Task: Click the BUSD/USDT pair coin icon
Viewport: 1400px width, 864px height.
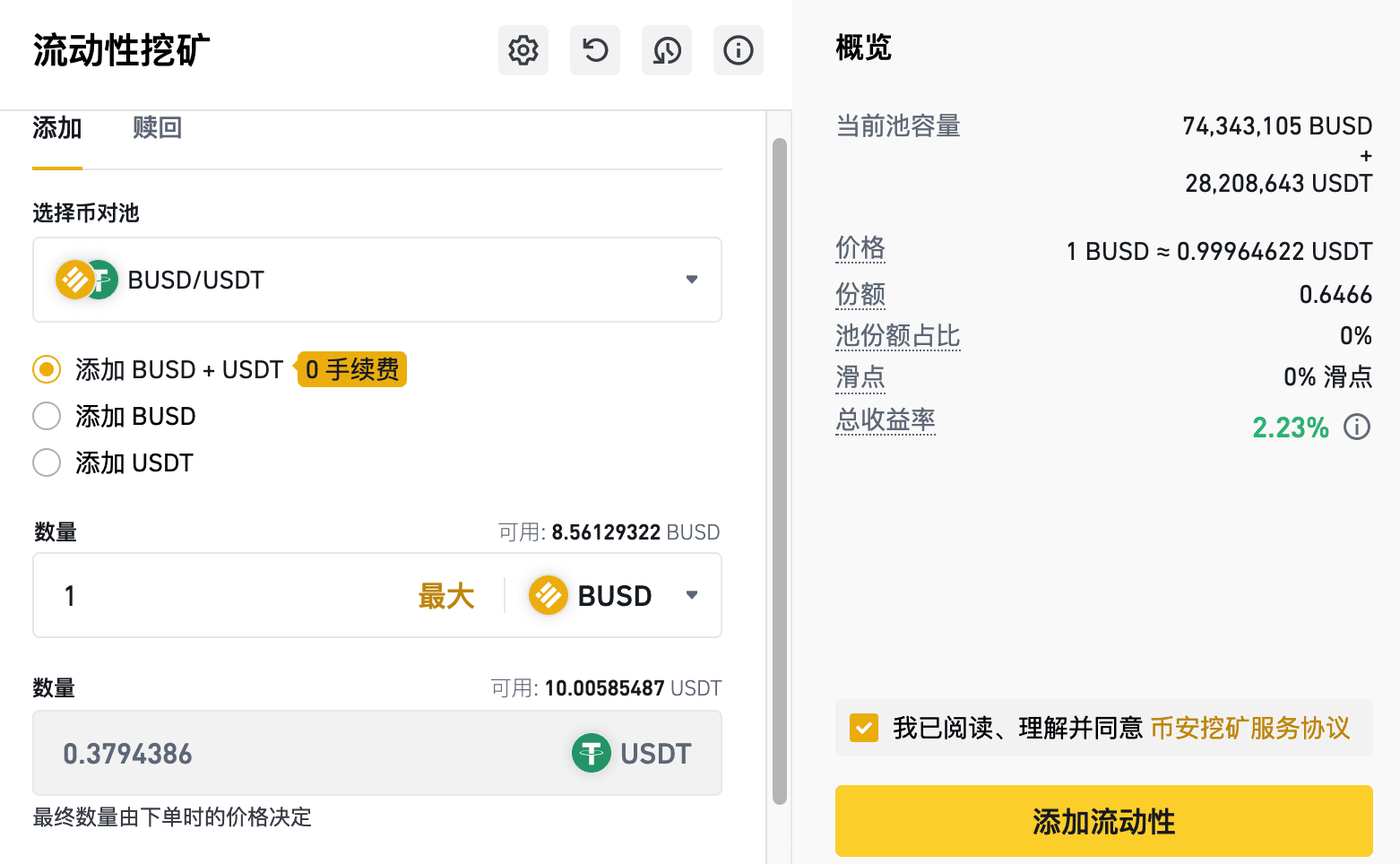Action: pos(87,280)
